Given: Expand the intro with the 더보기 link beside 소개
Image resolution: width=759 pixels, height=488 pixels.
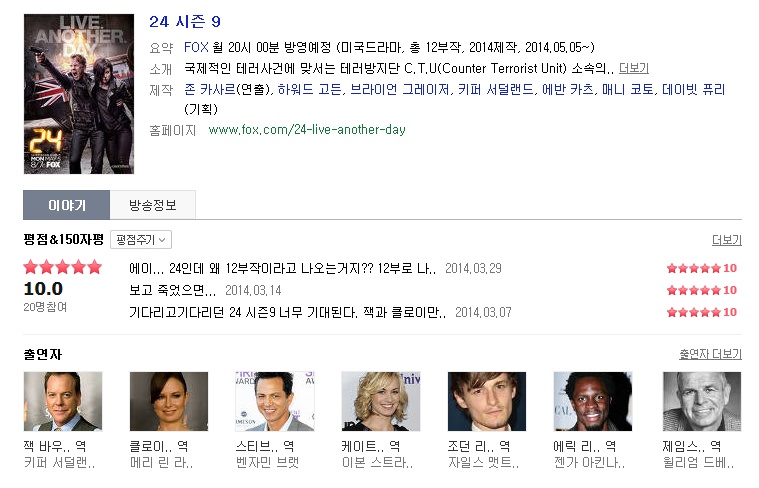Looking at the screenshot, I should [x=634, y=68].
